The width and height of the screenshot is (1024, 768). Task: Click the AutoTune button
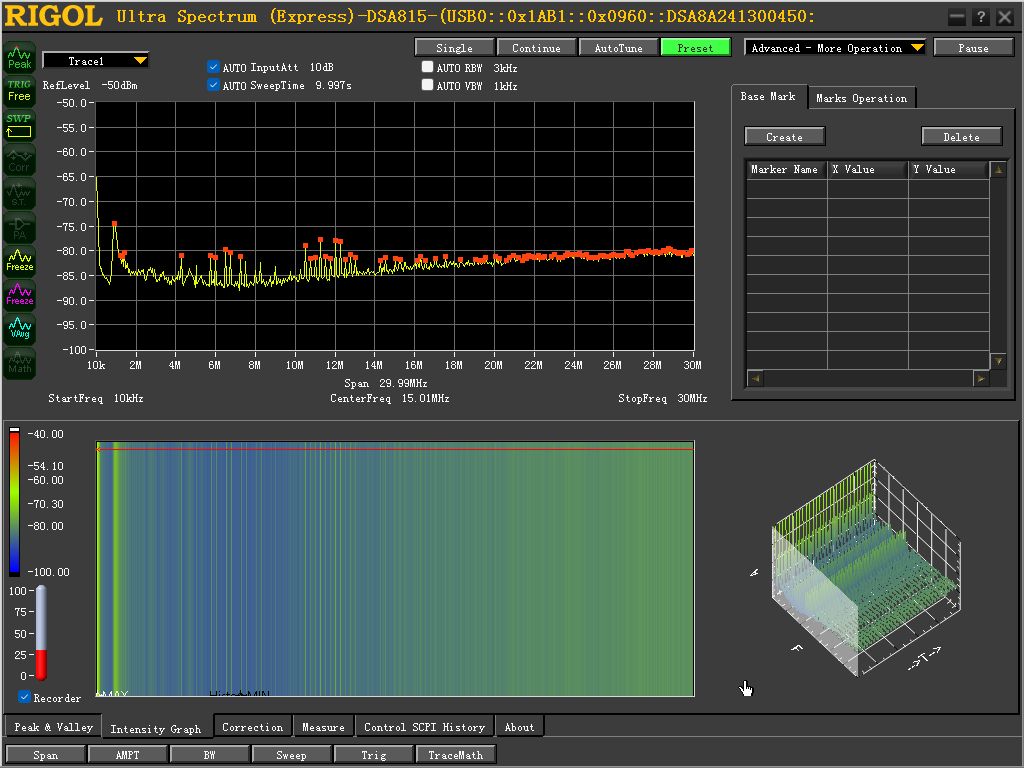(618, 48)
